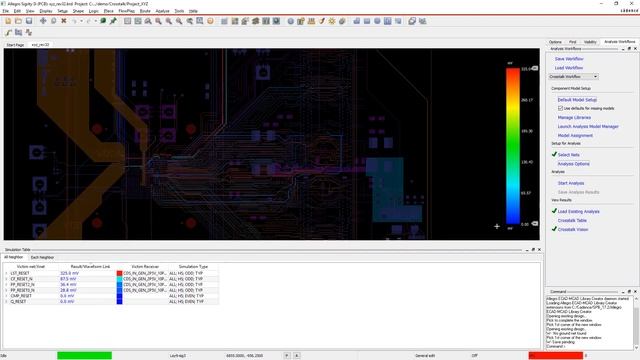This screenshot has width=640, height=360.
Task: Open the Crosstalk Workflow dropdown
Action: [573, 76]
